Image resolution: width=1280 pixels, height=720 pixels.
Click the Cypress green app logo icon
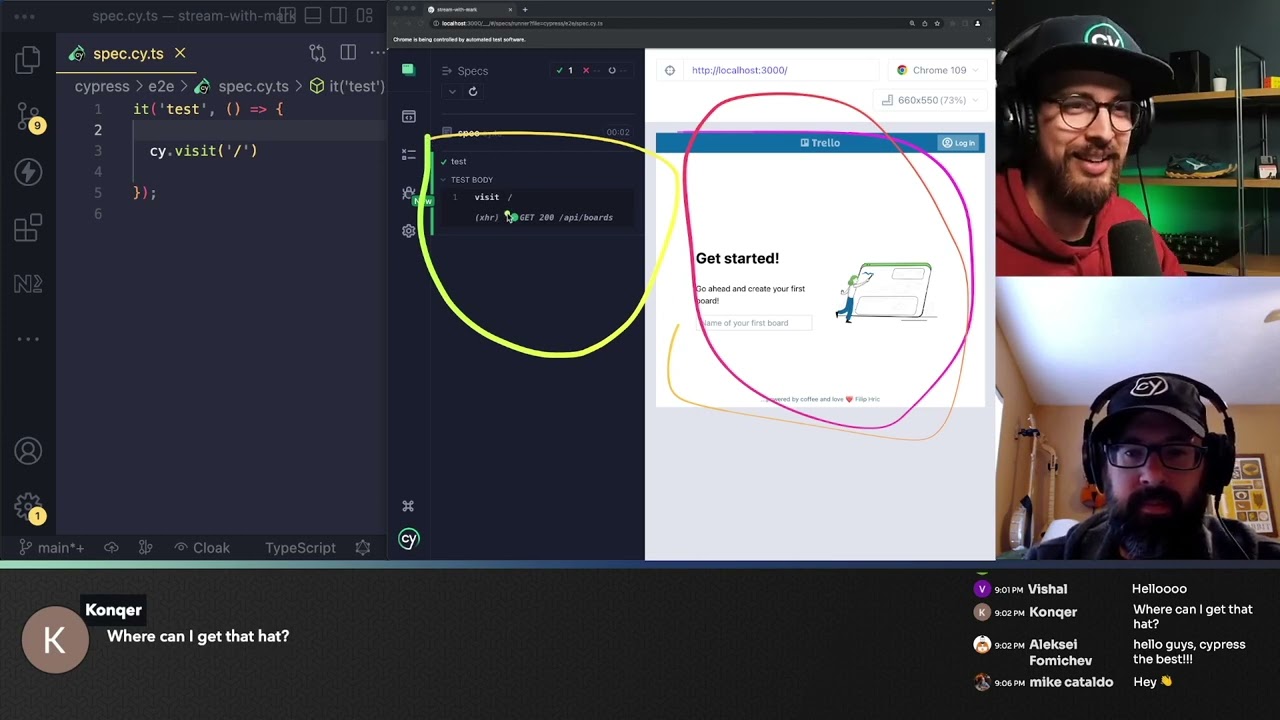[x=408, y=70]
